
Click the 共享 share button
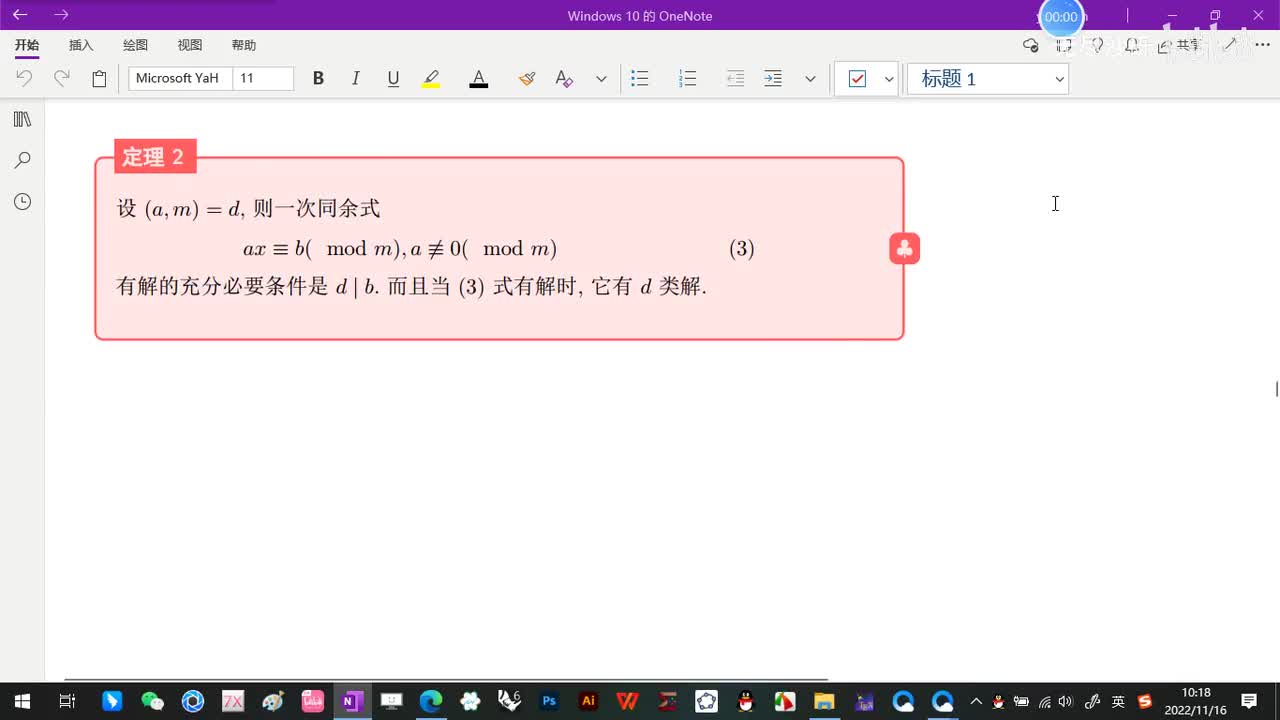click(x=1179, y=45)
